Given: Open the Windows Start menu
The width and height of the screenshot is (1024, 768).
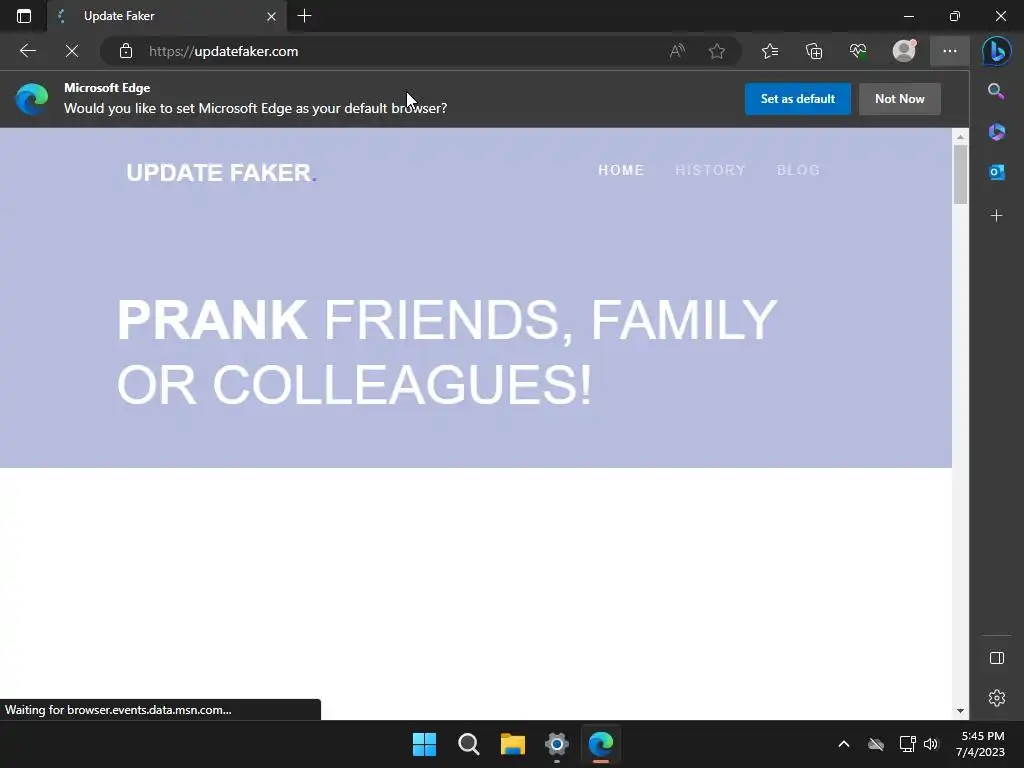Looking at the screenshot, I should 424,744.
